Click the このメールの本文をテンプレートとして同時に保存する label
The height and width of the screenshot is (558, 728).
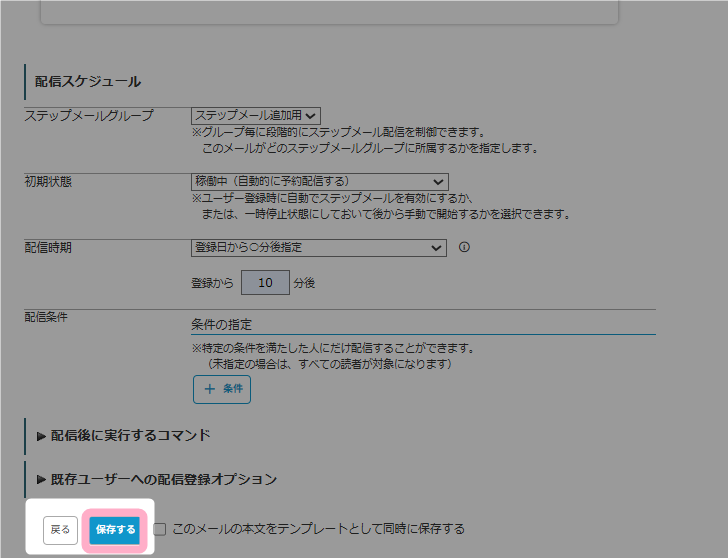[319, 529]
